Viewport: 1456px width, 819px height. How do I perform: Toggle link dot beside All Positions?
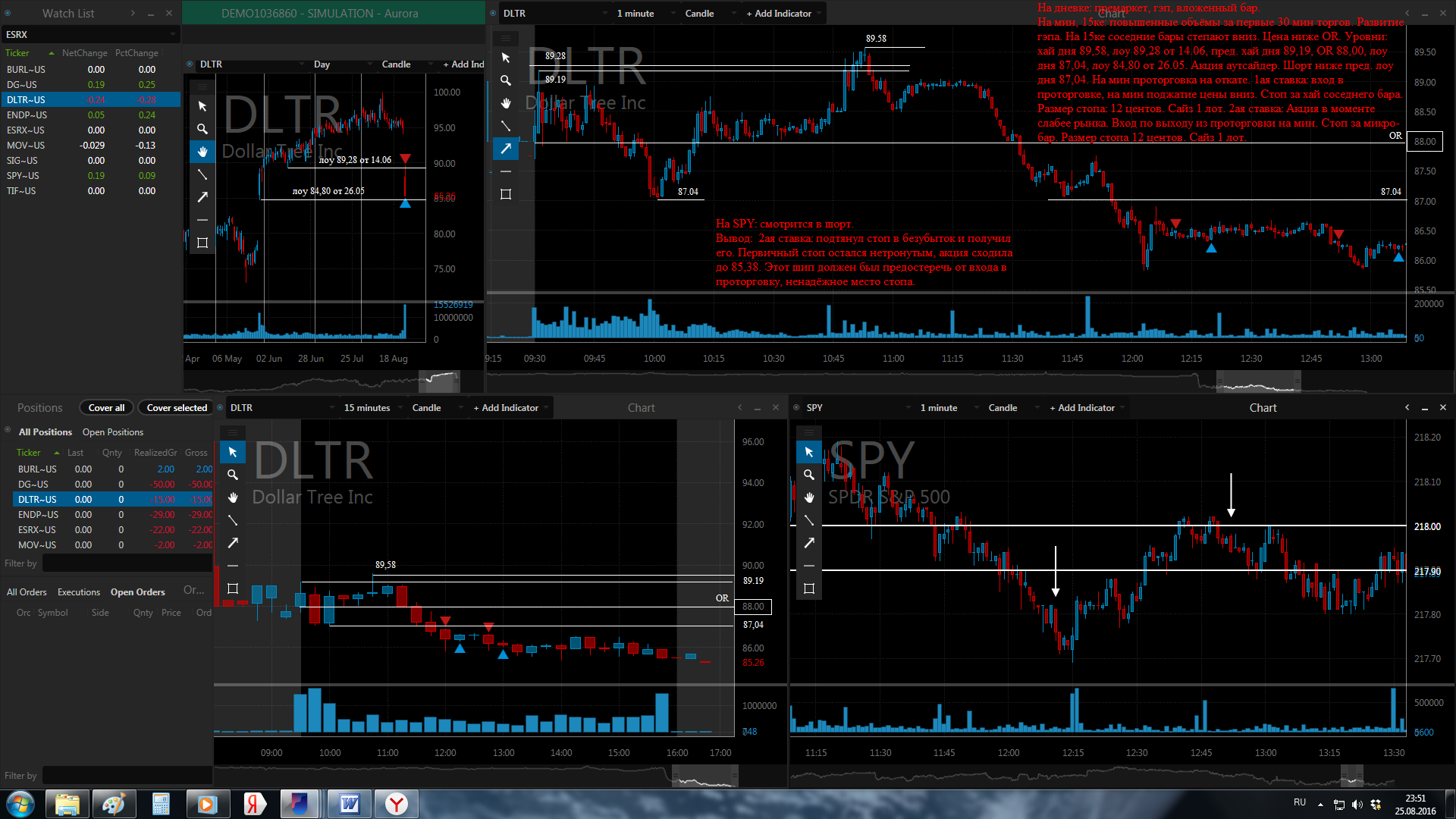coord(8,430)
